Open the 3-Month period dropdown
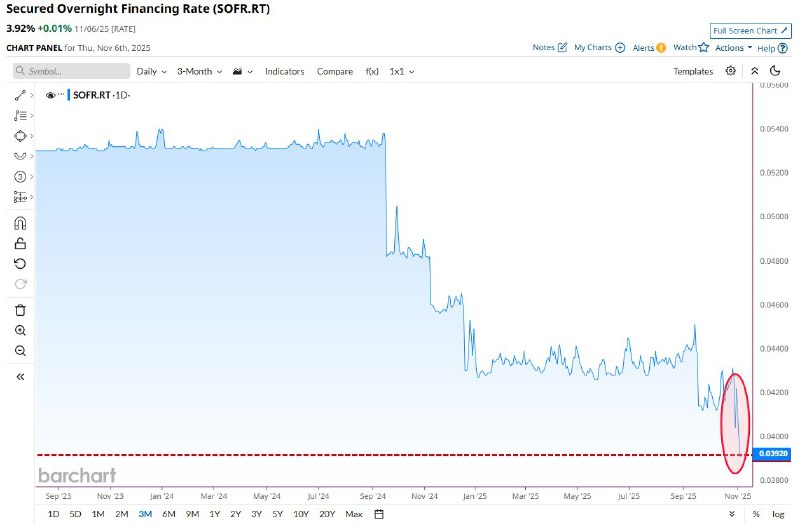800x528 pixels. [199, 71]
